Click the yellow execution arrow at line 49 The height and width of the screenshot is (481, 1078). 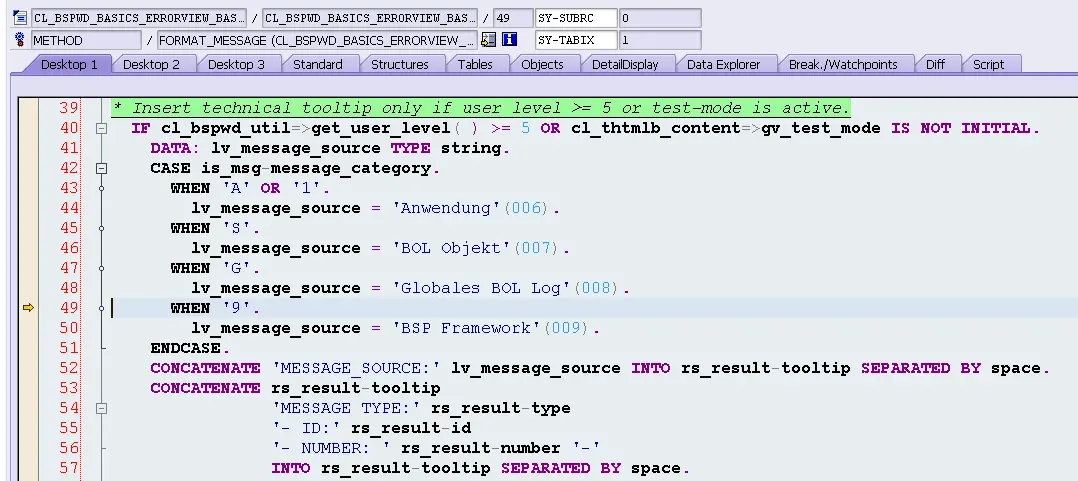28,308
